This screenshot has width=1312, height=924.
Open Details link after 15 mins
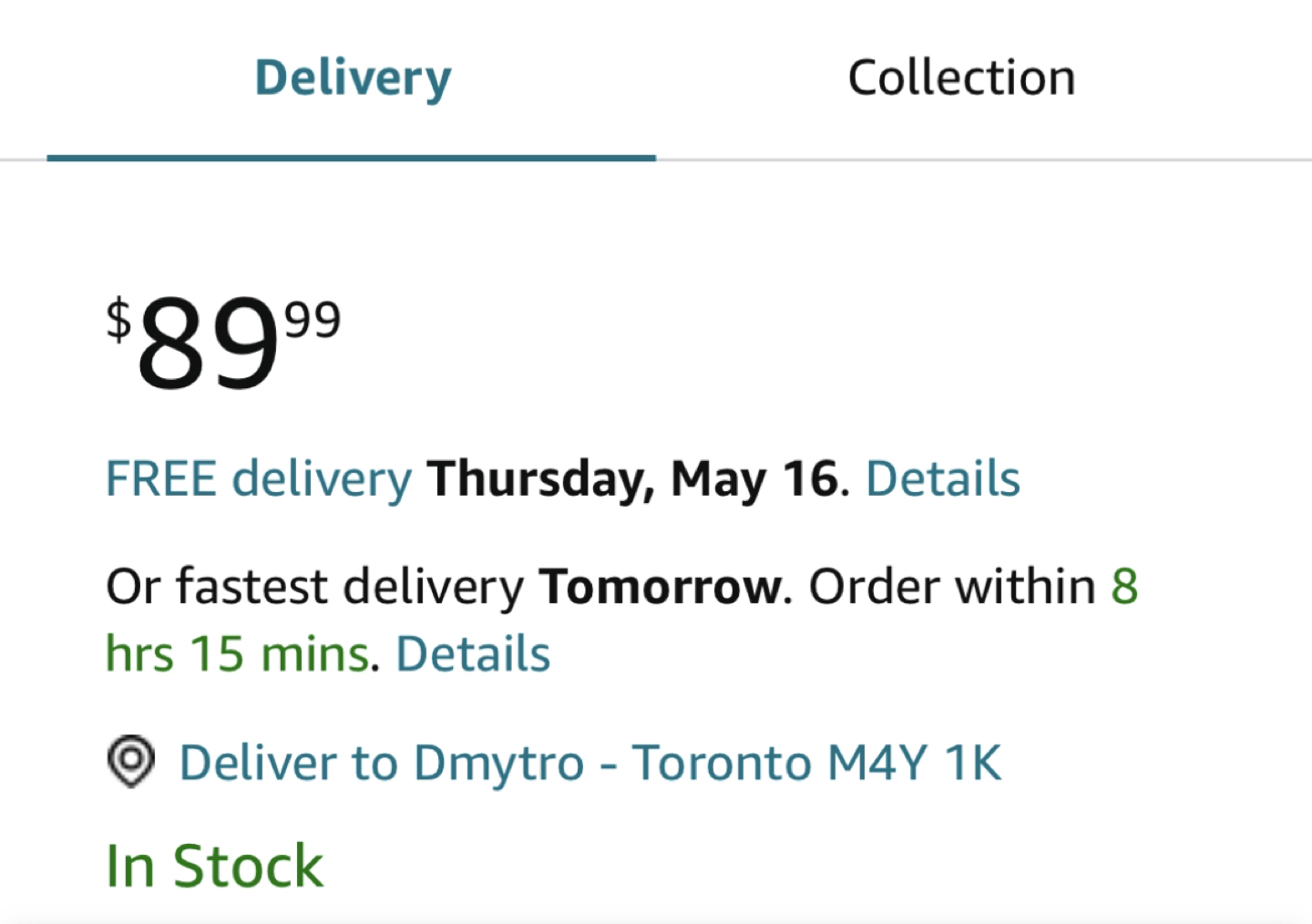coord(473,654)
